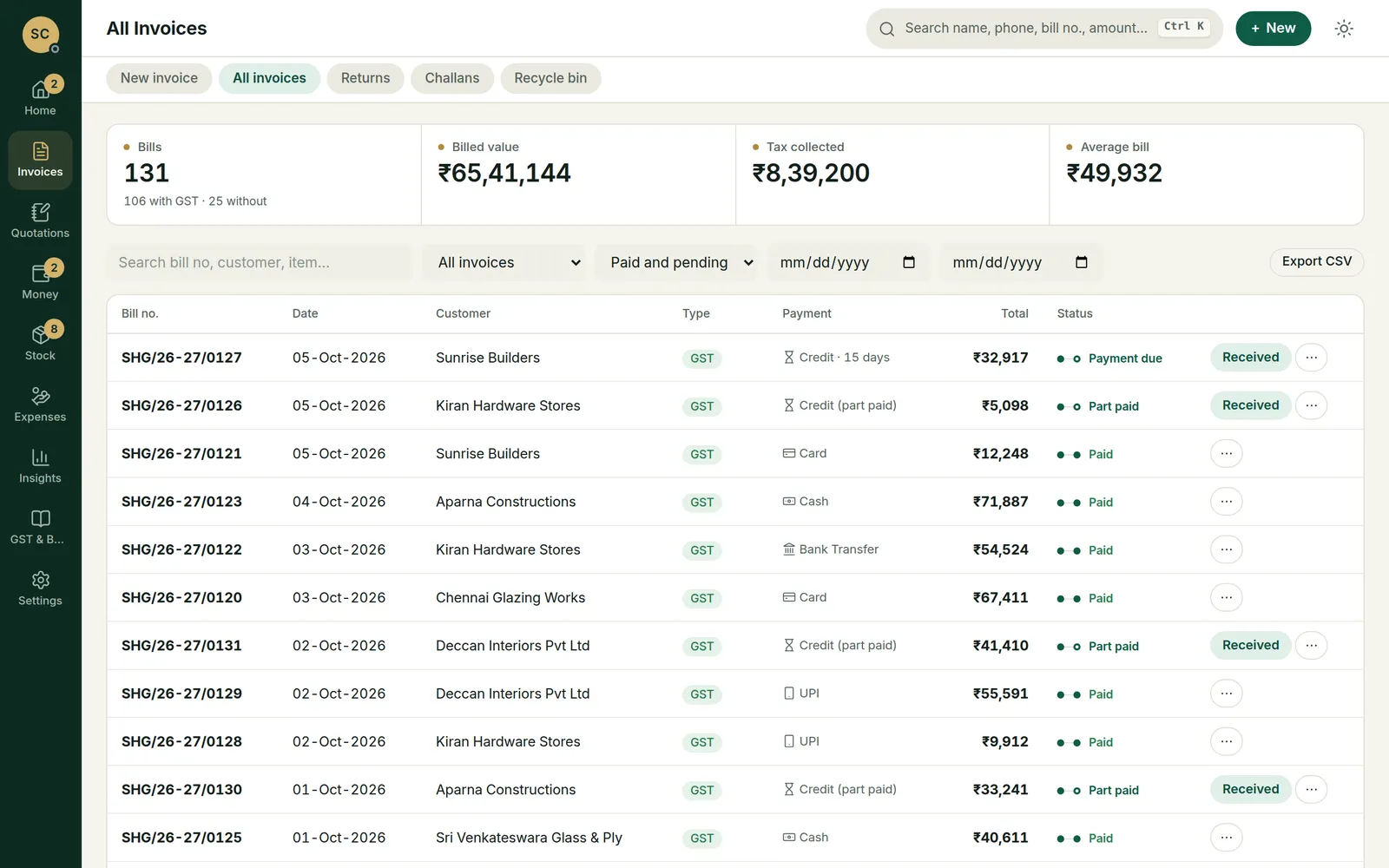This screenshot has height=868, width=1389.
Task: Select the All invoices tab
Action: [269, 78]
